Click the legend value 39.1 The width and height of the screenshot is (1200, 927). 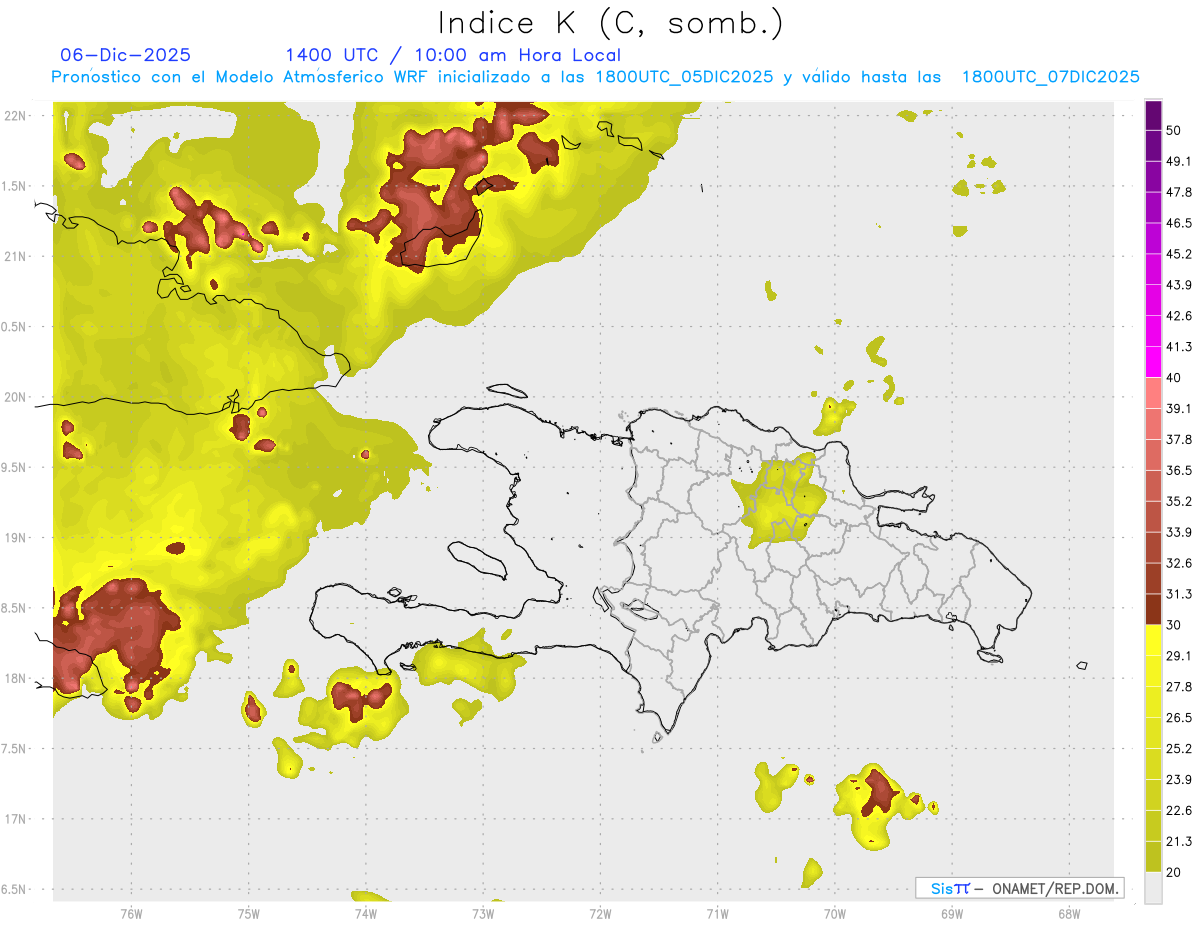click(1179, 408)
